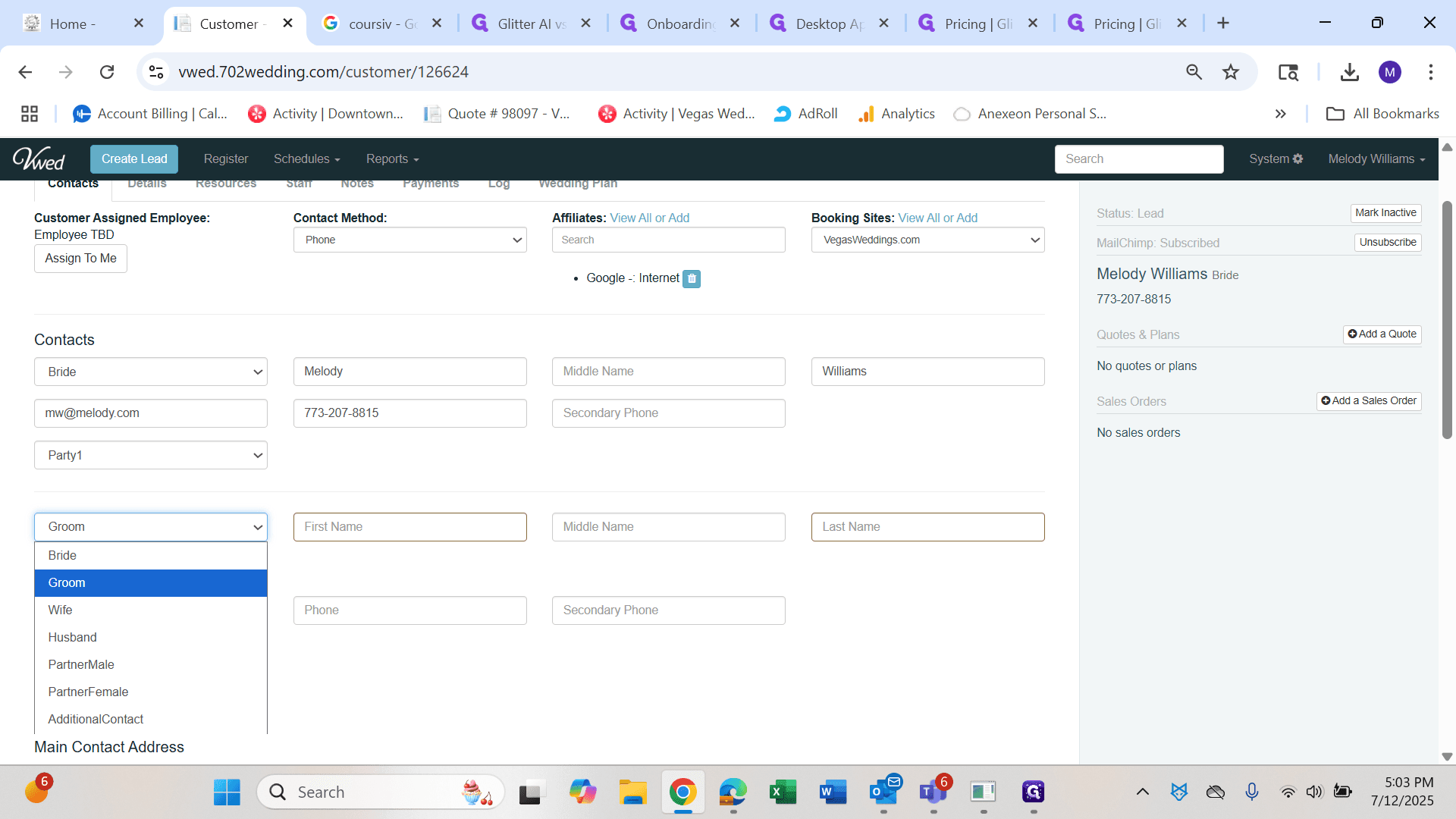Open Outlook from the taskbar
The width and height of the screenshot is (1456, 819).
883,792
